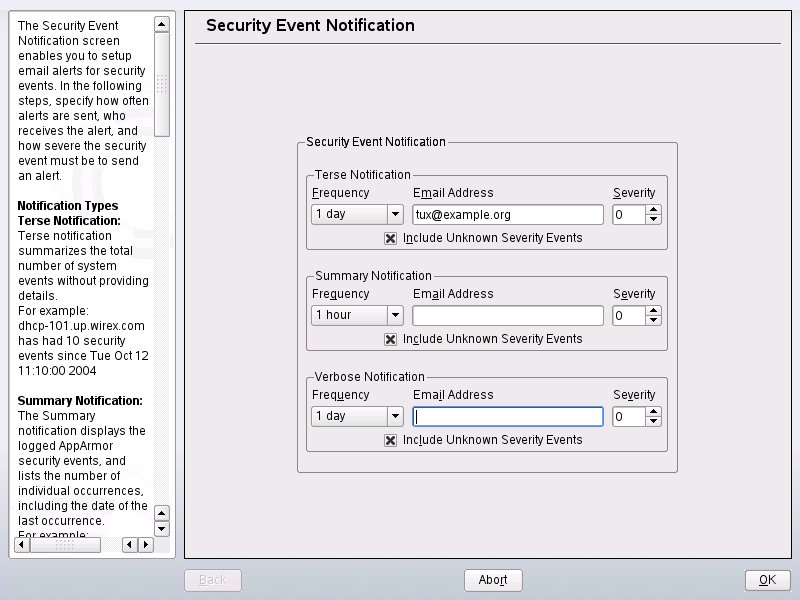This screenshot has height=600, width=800.
Task: Increase Verbose Notification Severity with up arrow
Action: coord(651,412)
